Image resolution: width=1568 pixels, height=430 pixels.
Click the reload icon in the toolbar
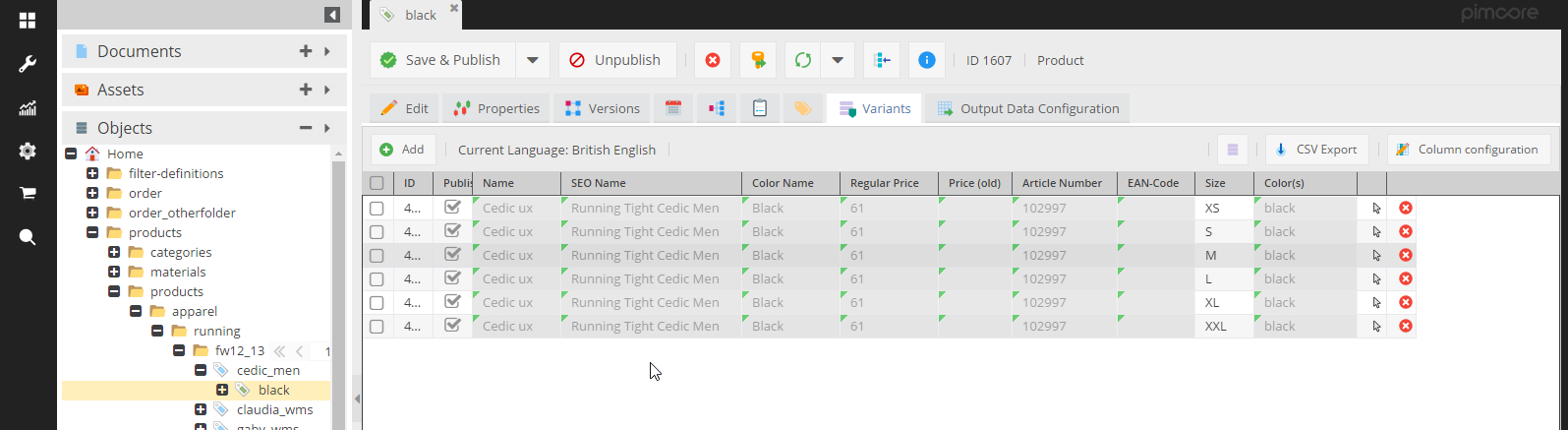[803, 60]
